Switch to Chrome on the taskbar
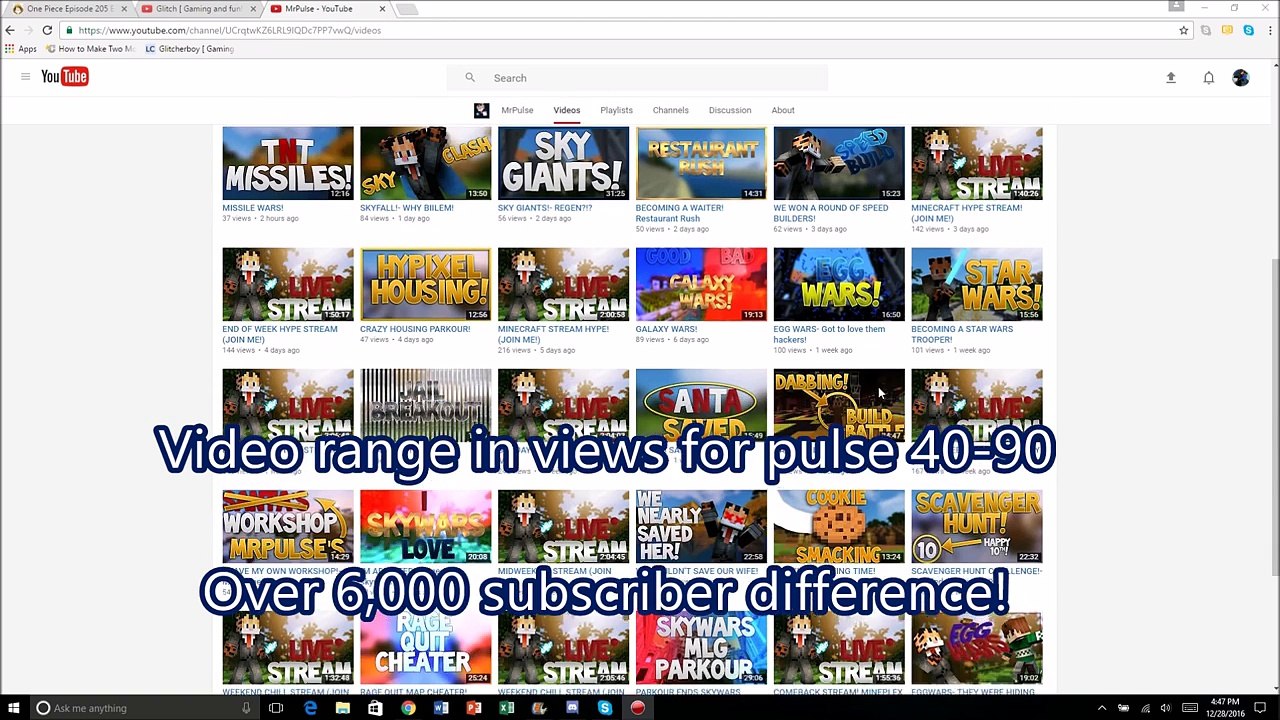This screenshot has height=720, width=1280. [408, 708]
